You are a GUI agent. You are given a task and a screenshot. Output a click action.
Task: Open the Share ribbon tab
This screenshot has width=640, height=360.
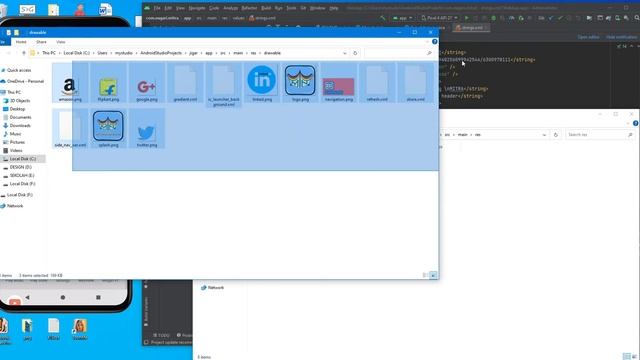pyautogui.click(x=41, y=42)
